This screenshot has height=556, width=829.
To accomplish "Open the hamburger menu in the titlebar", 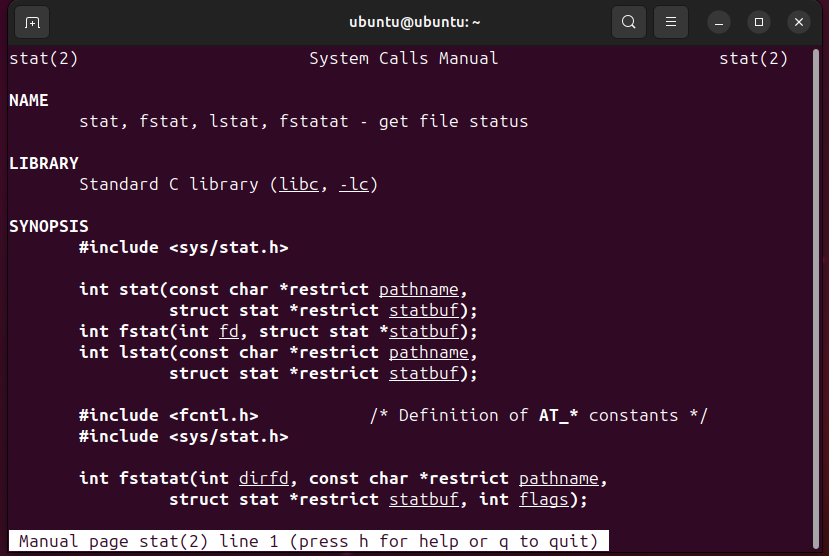I will (672, 22).
